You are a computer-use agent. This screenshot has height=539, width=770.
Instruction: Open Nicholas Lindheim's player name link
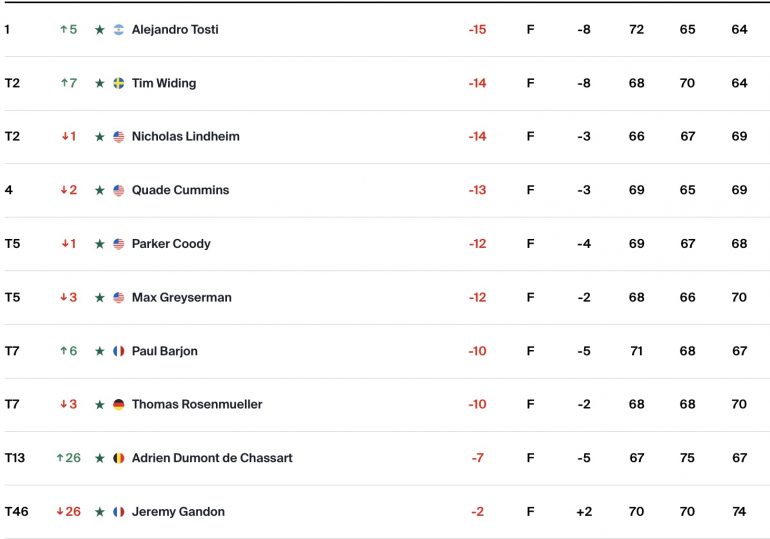point(186,136)
